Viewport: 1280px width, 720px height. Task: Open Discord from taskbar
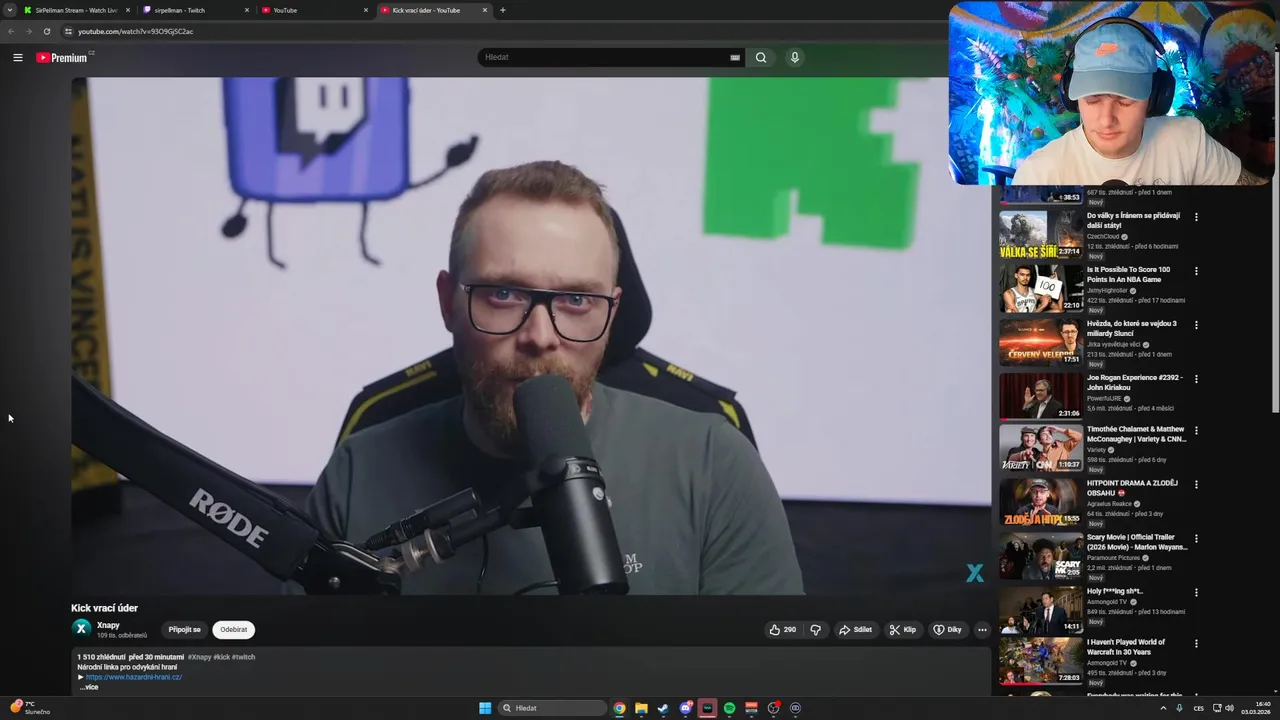686,708
